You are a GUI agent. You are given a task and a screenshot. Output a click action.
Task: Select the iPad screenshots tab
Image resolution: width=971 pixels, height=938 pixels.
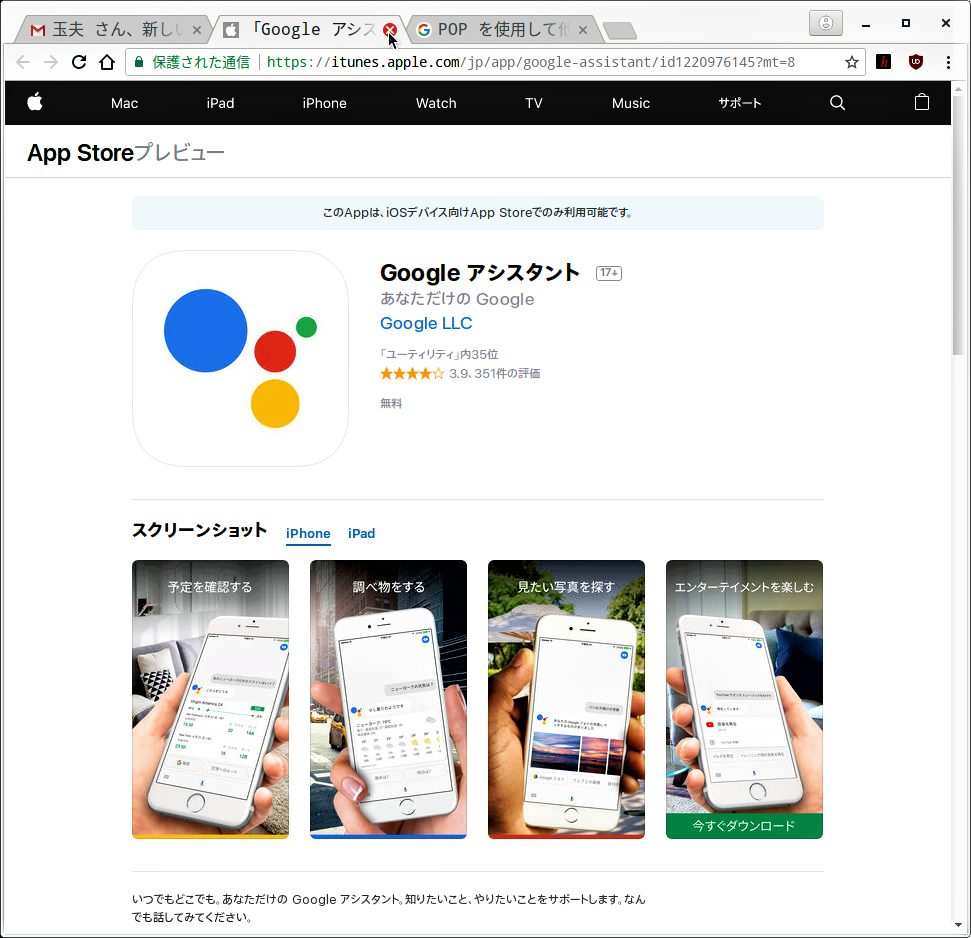(x=361, y=534)
